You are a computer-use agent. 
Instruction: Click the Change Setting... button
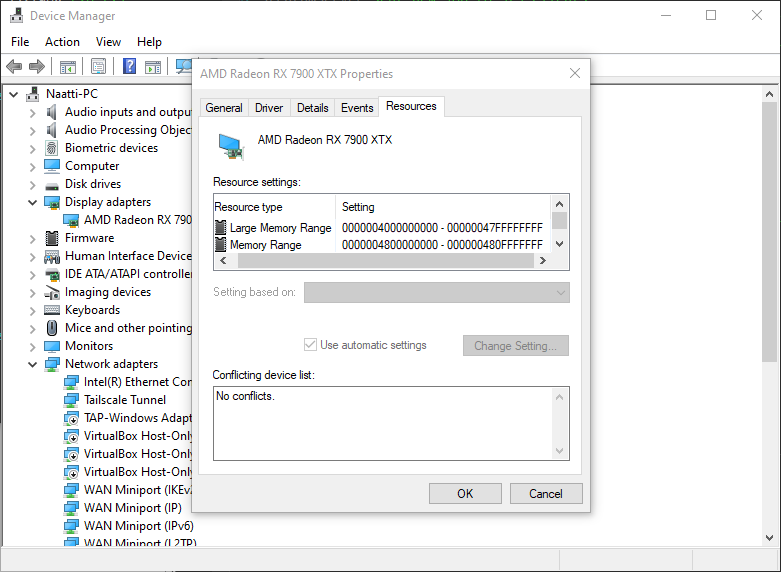click(516, 345)
